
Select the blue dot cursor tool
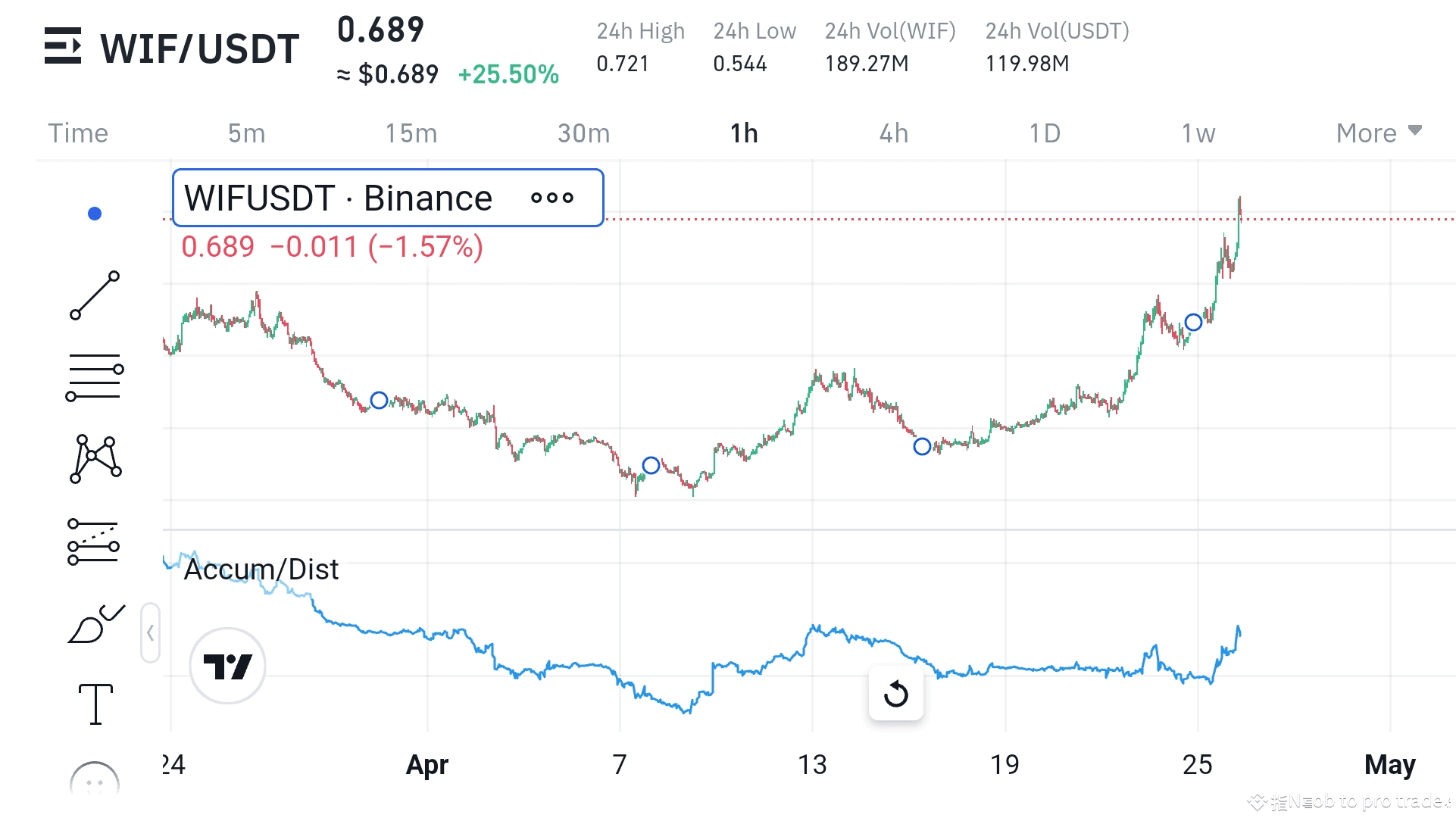click(x=95, y=214)
